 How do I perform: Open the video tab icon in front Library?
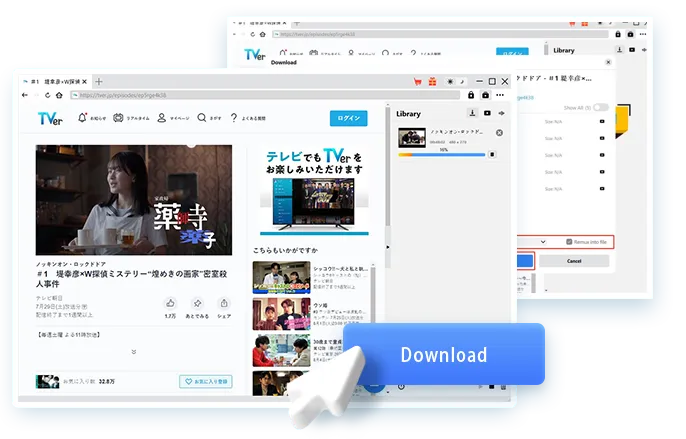point(487,113)
